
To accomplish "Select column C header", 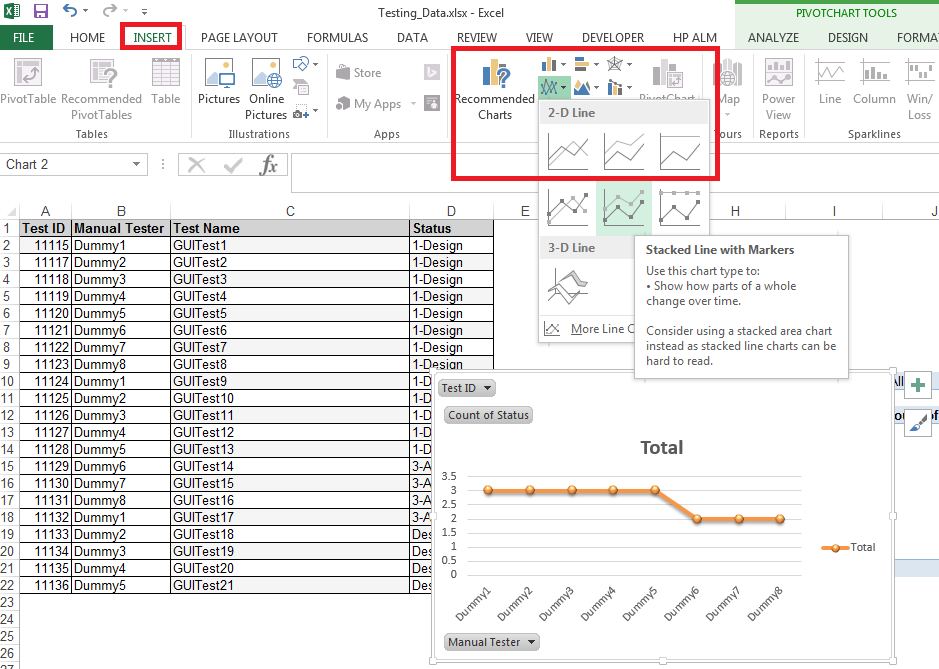I will 290,211.
